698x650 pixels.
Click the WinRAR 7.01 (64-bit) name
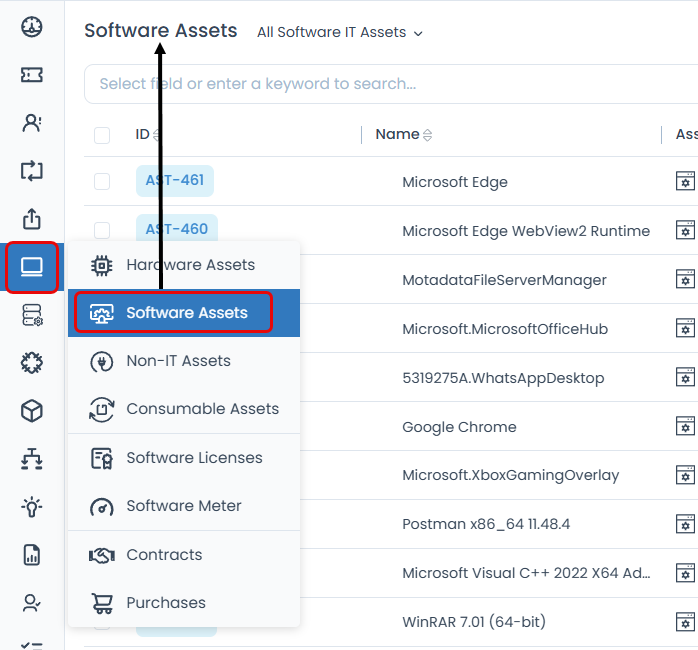tap(474, 622)
